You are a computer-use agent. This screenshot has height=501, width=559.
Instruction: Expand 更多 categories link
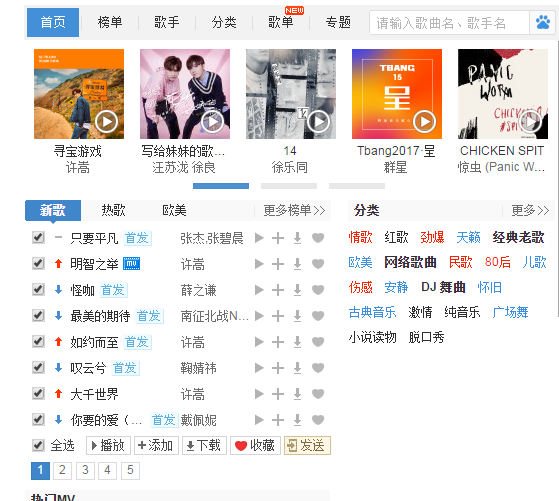click(530, 210)
